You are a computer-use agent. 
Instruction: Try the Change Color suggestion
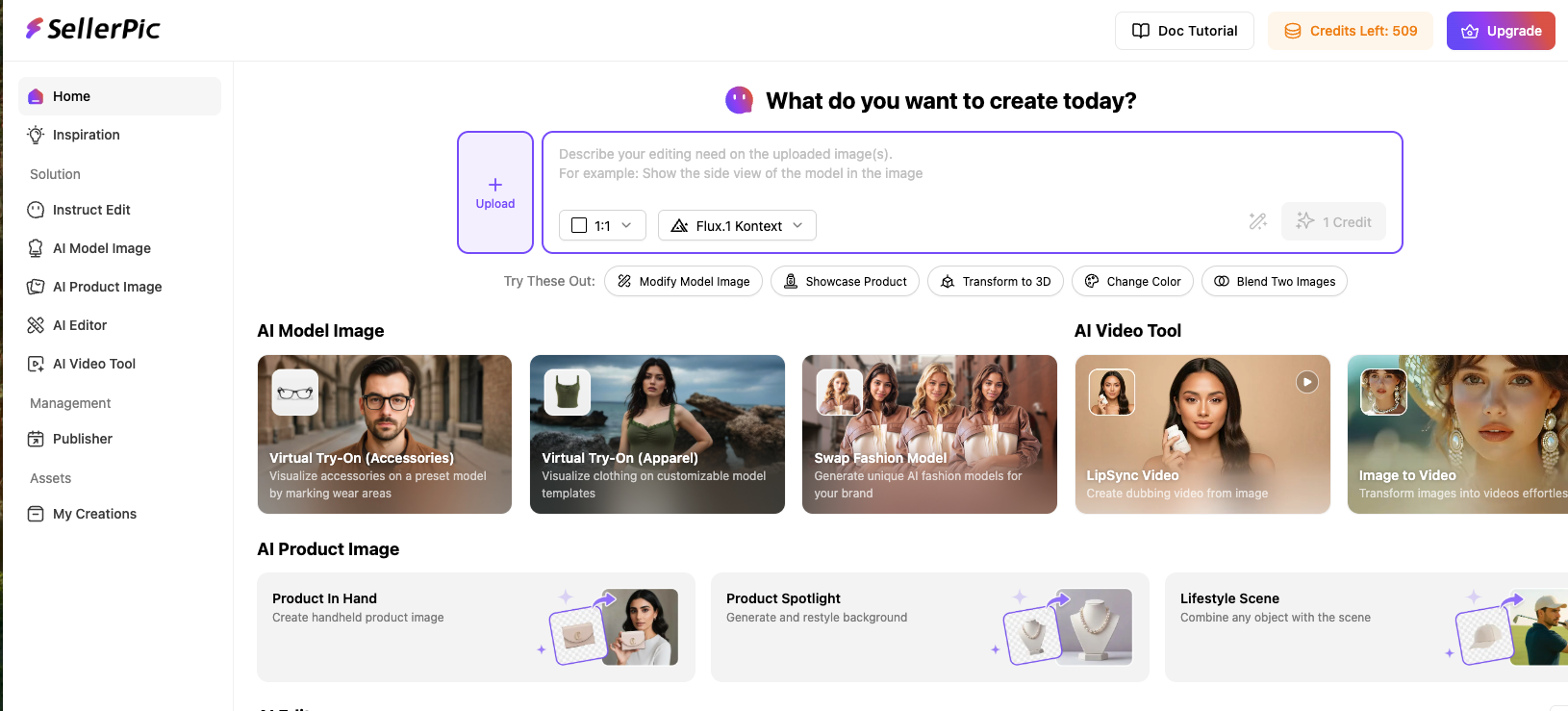tap(1132, 281)
